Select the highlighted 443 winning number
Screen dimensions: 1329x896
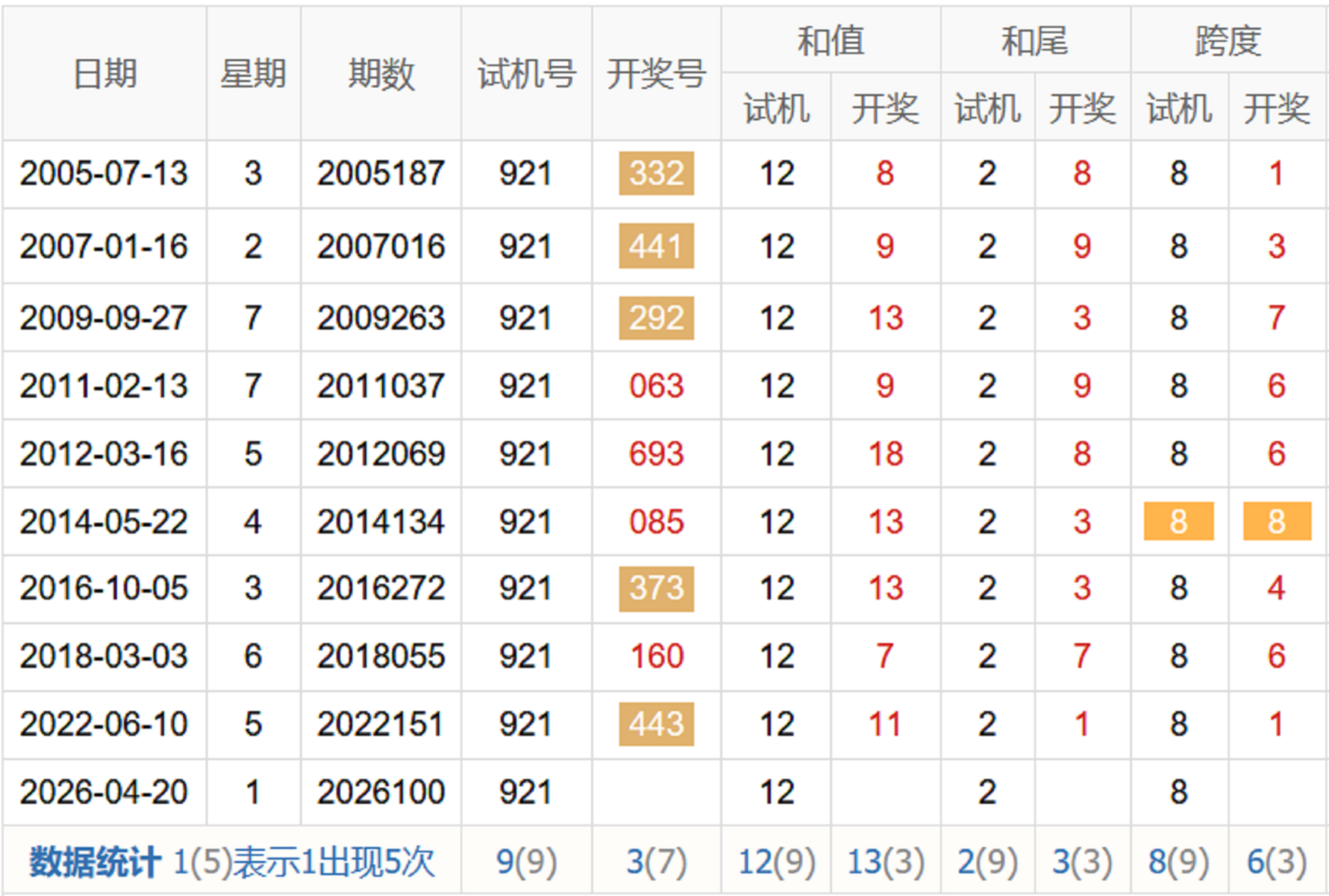(656, 724)
